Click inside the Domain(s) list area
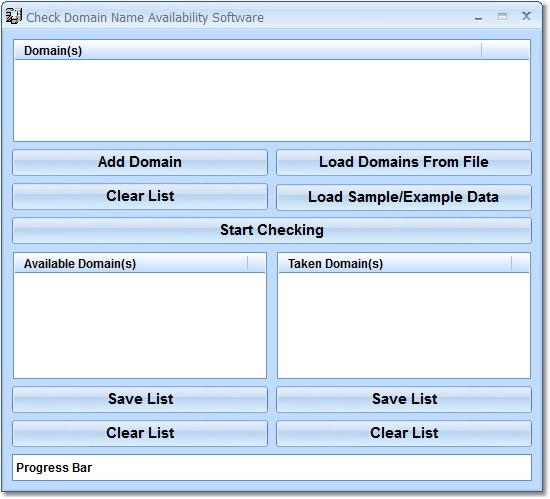This screenshot has width=550, height=499. [272, 100]
